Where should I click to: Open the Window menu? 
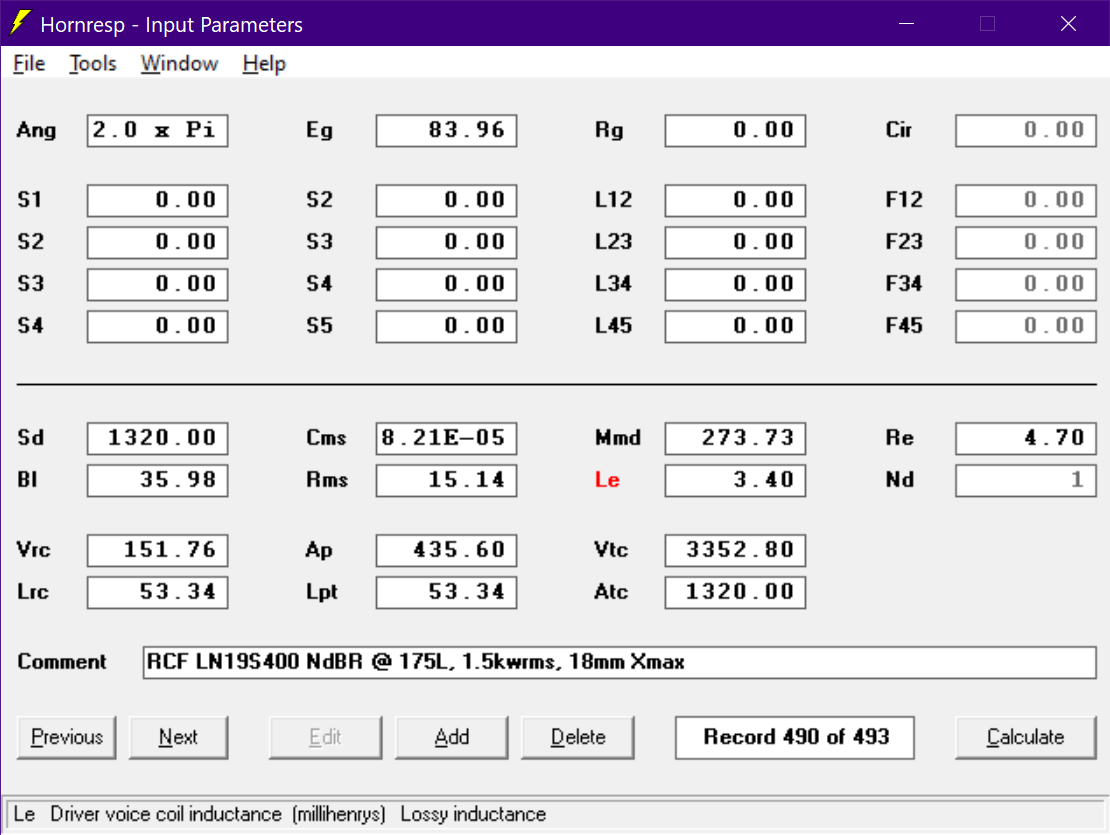179,64
